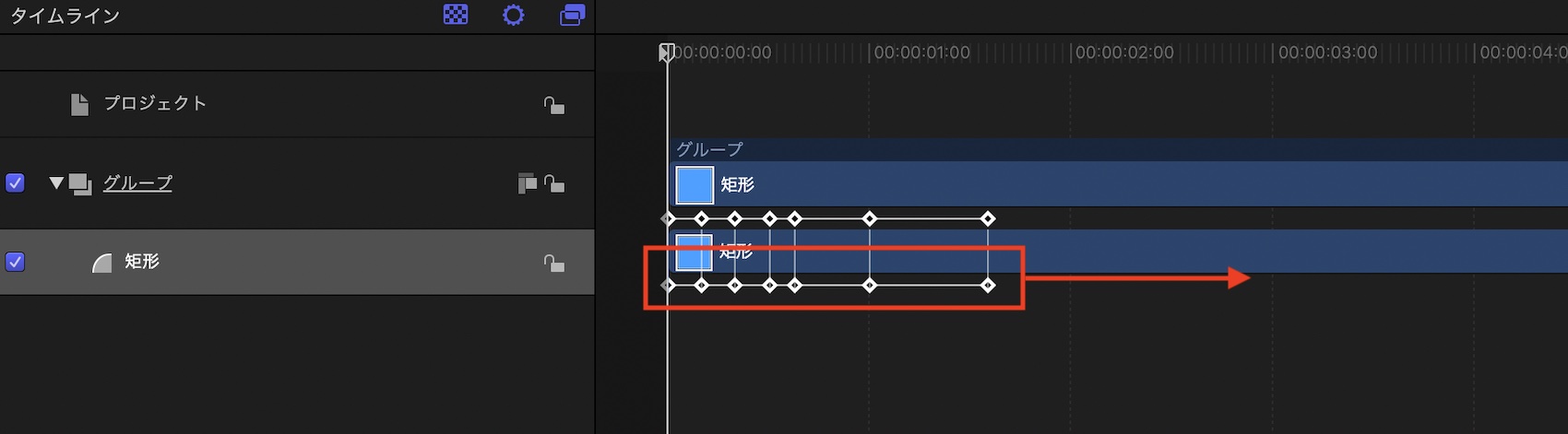Viewport: 1568px width, 434px height.
Task: Open the timeline gear settings icon
Action: click(x=514, y=15)
